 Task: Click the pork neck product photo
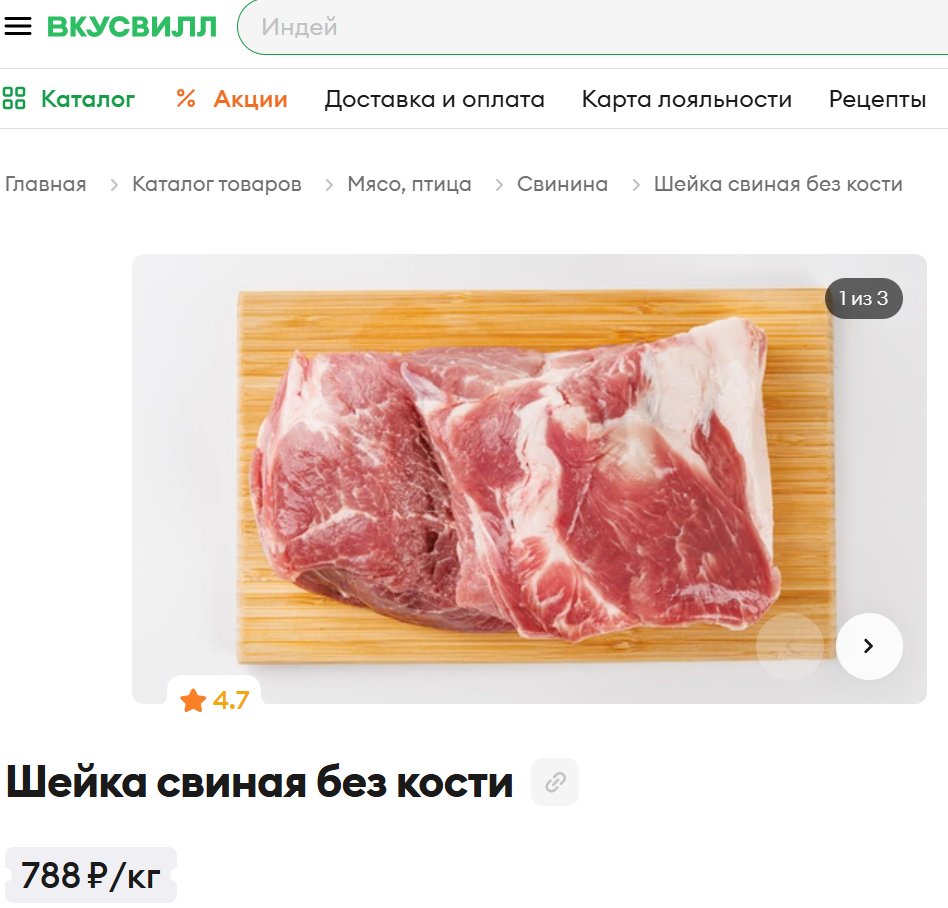[529, 478]
